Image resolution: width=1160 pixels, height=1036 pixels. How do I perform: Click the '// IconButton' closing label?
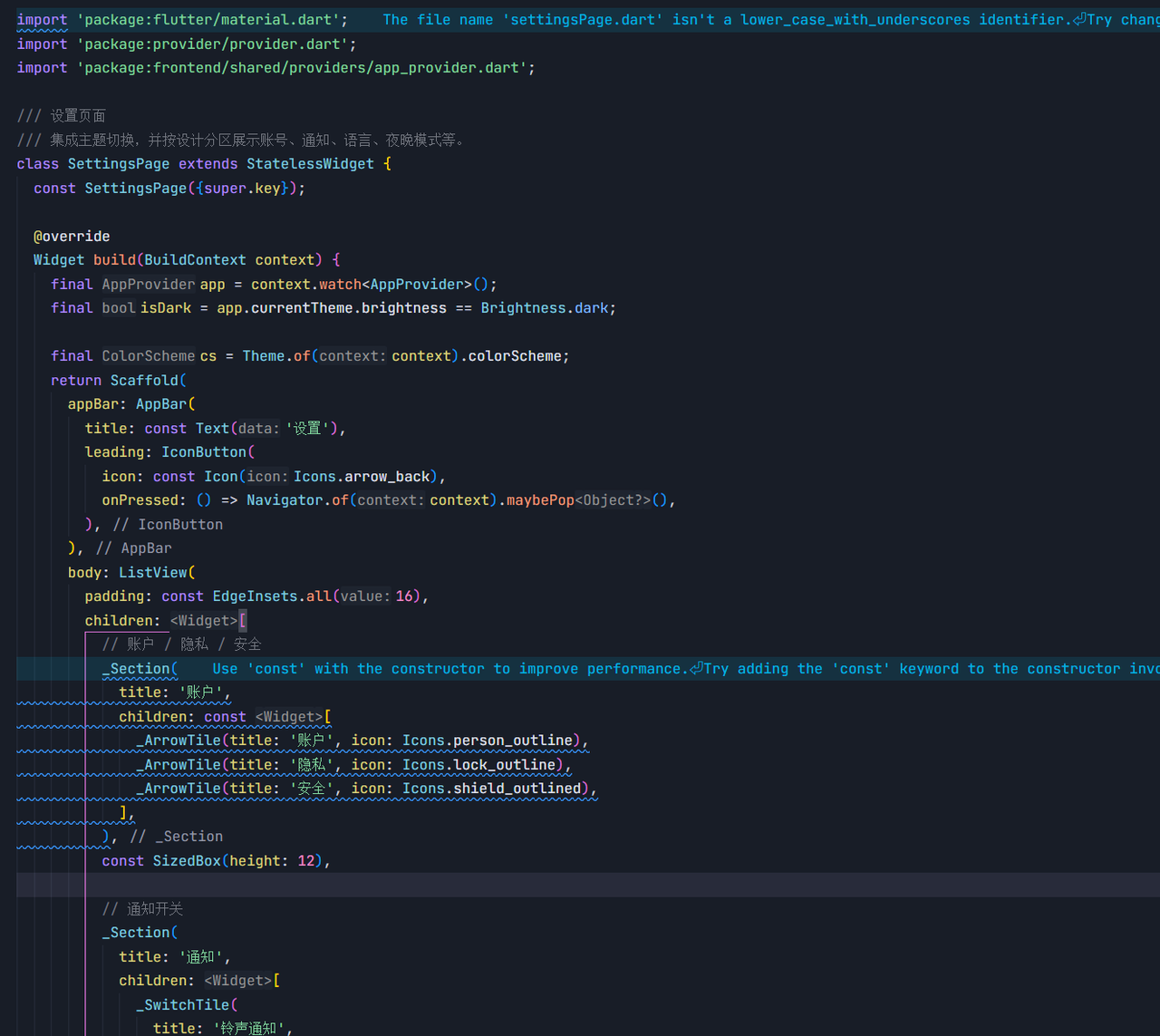coord(168,525)
